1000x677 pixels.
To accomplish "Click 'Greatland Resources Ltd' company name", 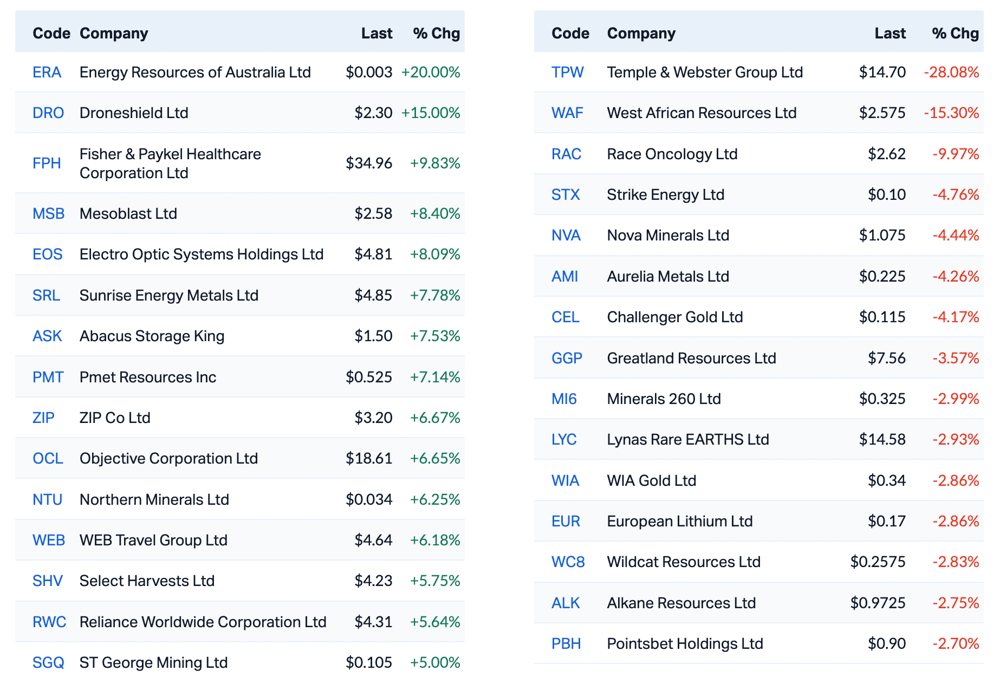I will 691,358.
